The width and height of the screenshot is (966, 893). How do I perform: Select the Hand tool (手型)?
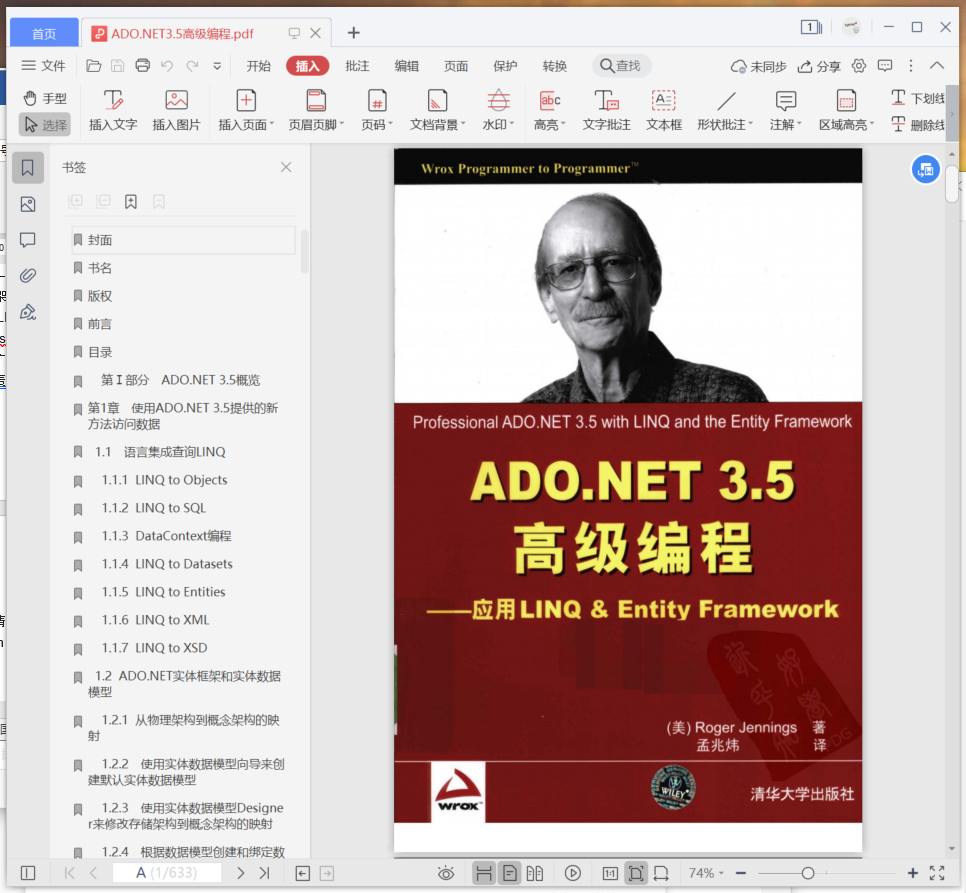44,99
